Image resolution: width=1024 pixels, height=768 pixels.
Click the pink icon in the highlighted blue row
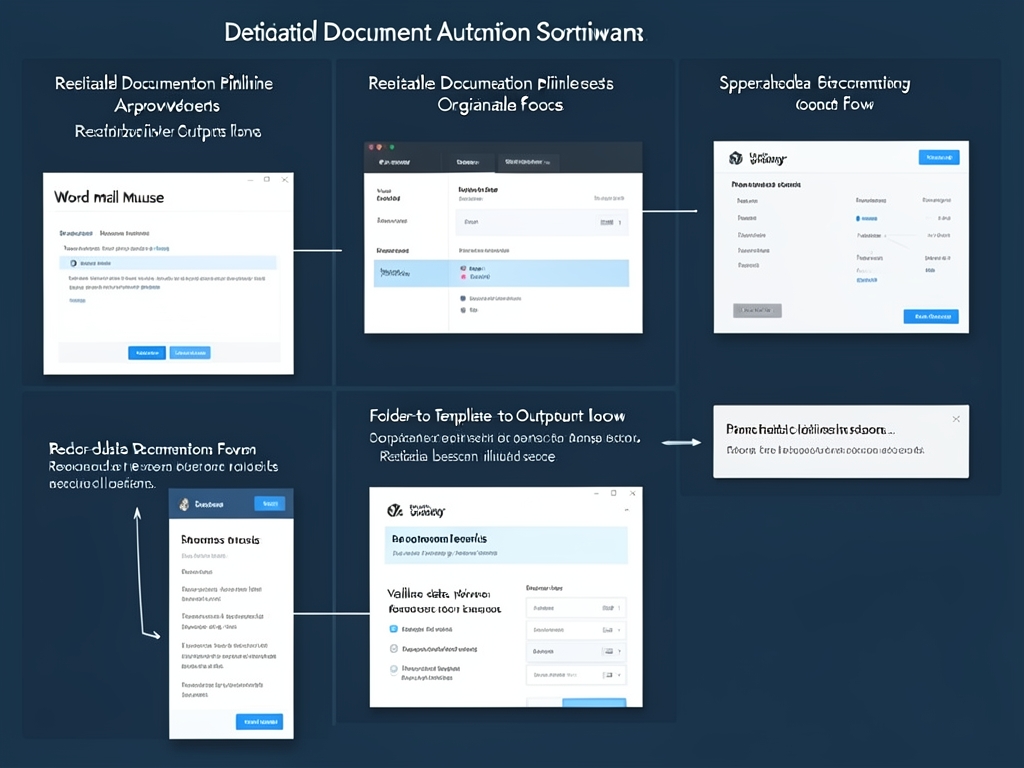click(463, 277)
